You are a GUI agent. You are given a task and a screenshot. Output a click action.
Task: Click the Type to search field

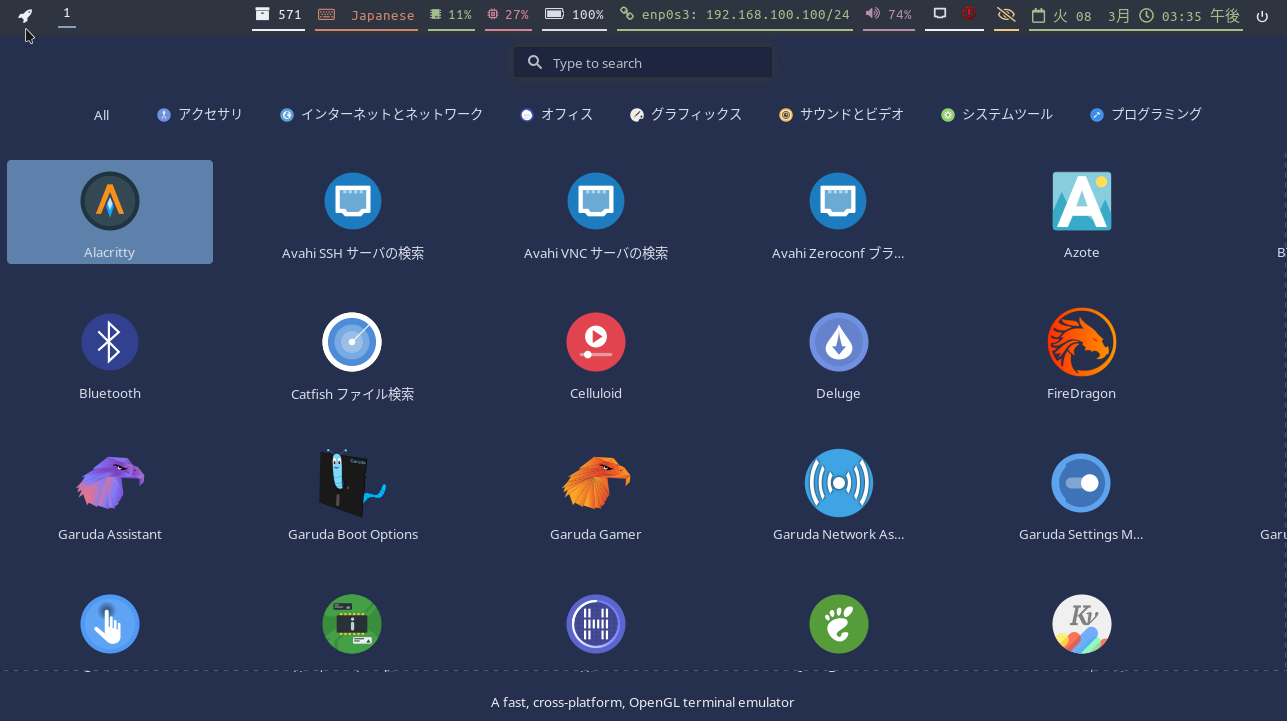coord(643,62)
